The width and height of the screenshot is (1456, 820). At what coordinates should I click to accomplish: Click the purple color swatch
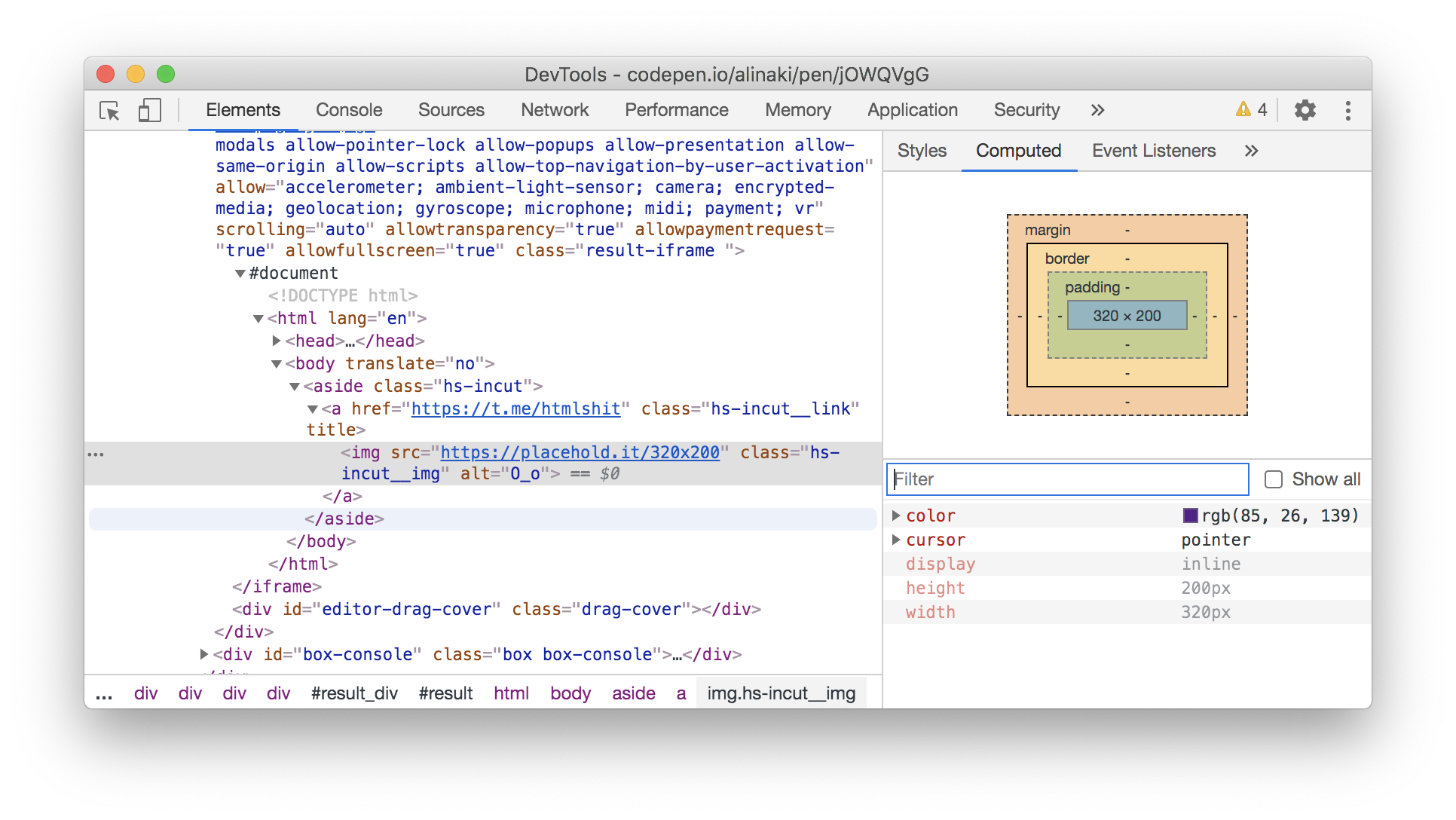click(1190, 516)
